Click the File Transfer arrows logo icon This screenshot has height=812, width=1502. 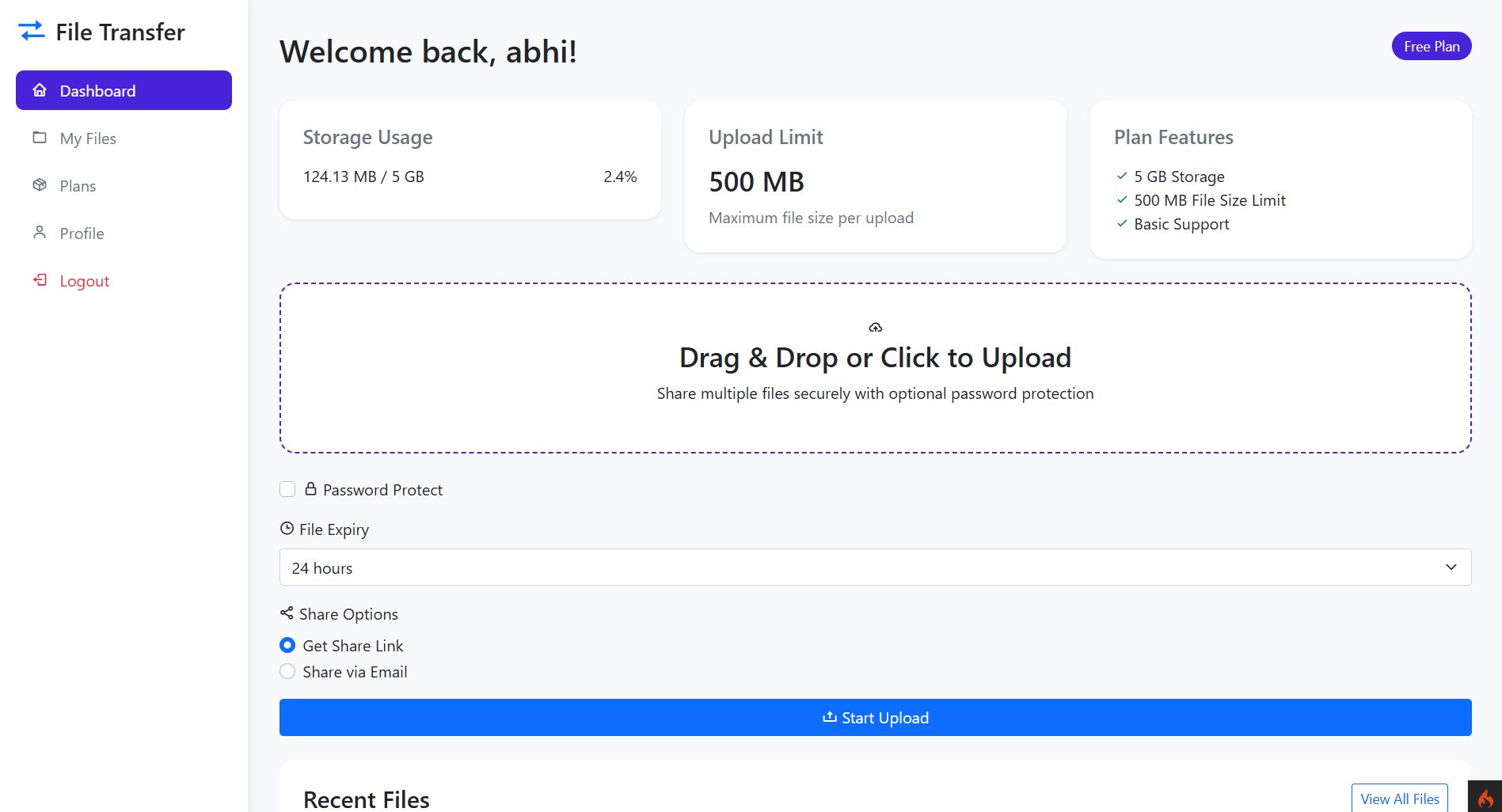pyautogui.click(x=32, y=31)
